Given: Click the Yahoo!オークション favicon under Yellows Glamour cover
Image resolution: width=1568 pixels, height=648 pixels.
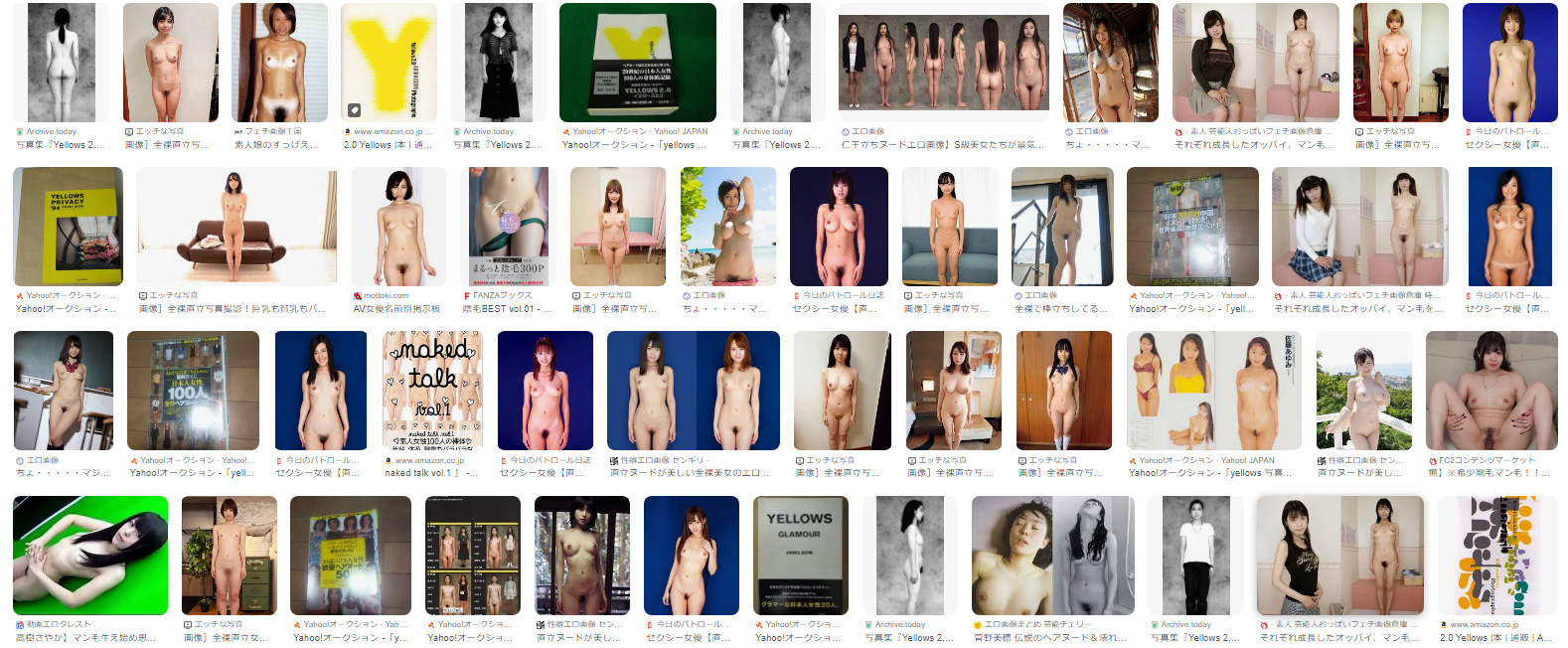Looking at the screenshot, I should pos(759,625).
